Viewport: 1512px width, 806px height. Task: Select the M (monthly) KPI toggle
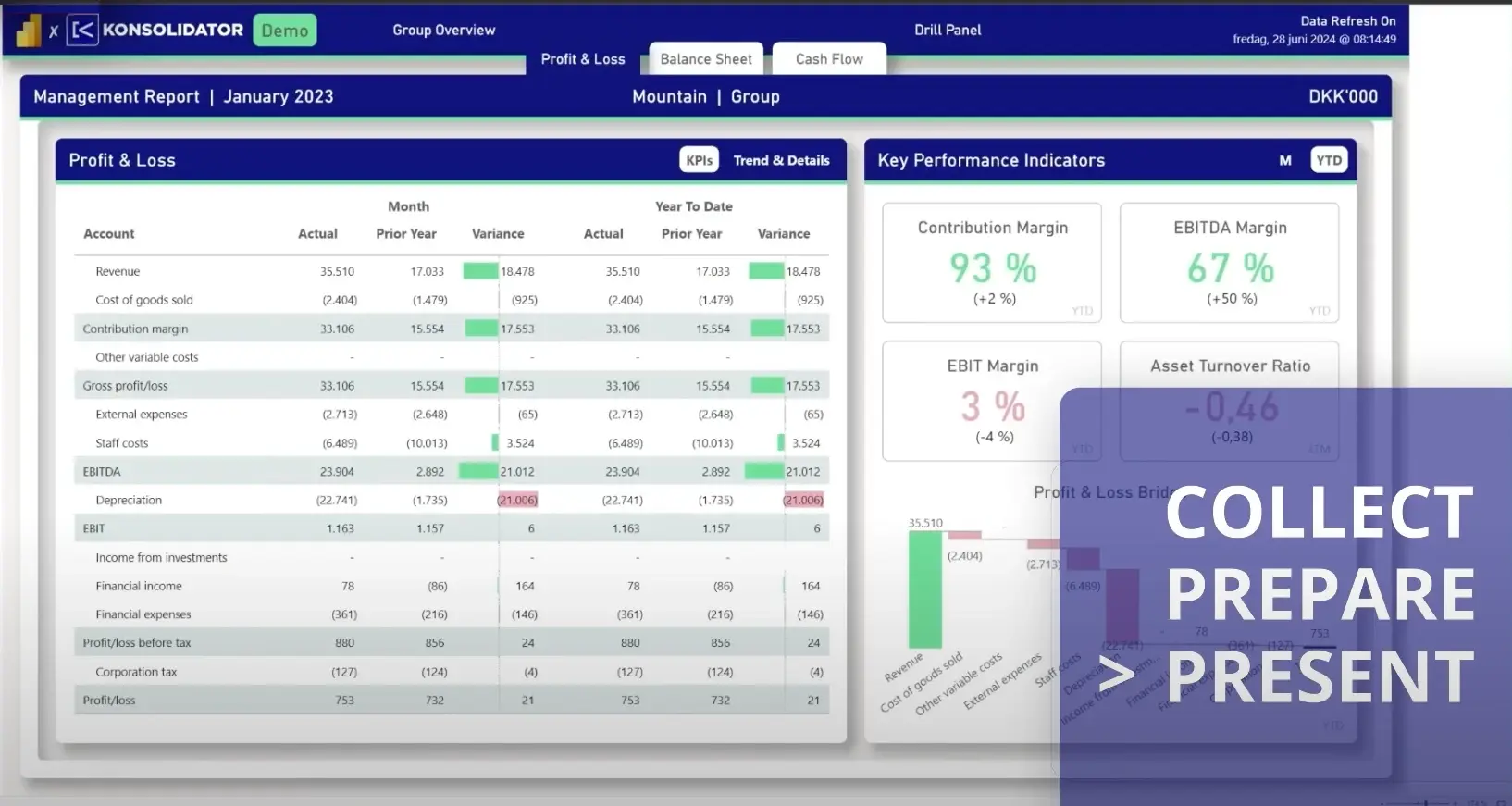click(x=1285, y=160)
